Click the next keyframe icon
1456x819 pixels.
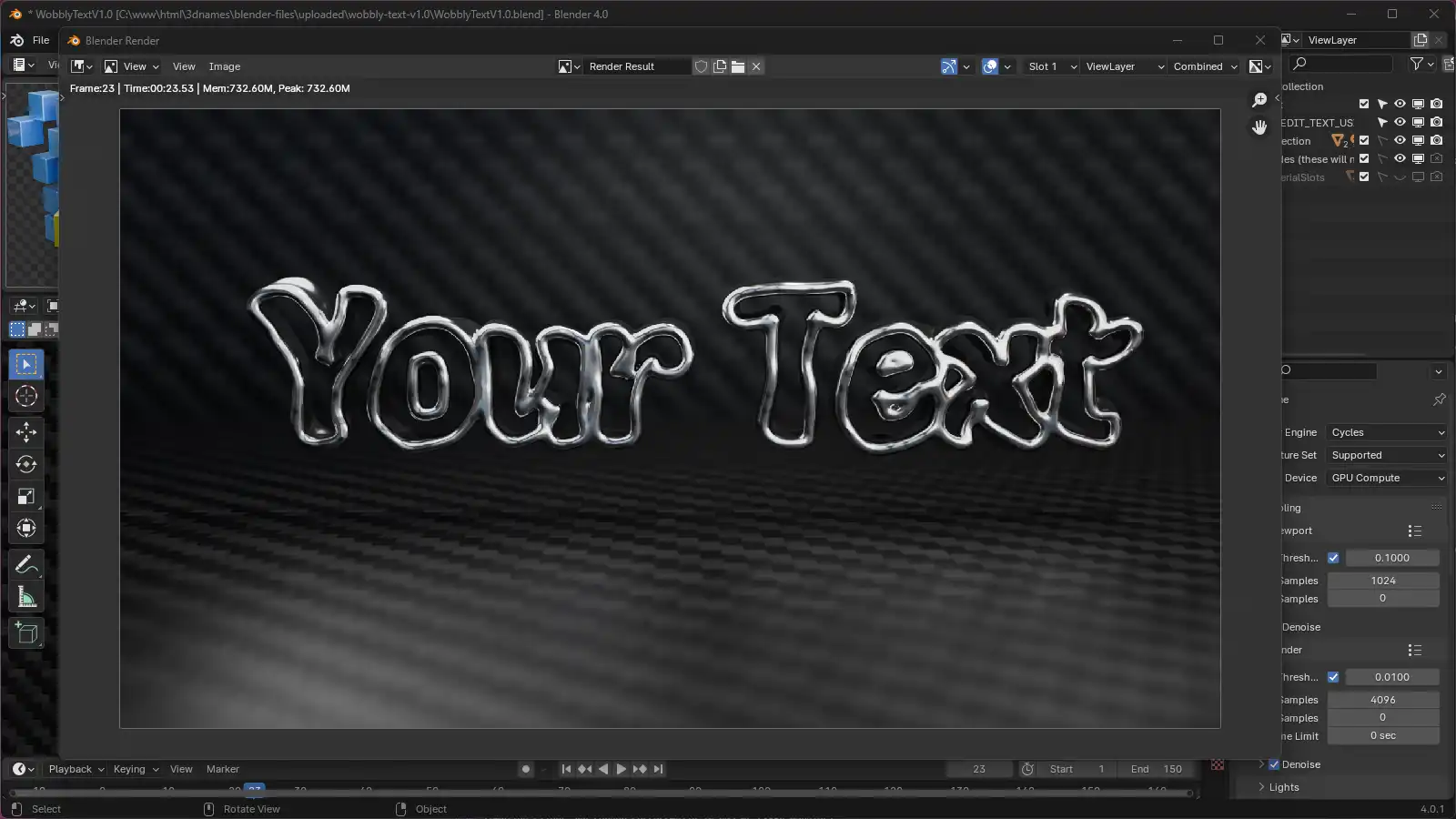640,769
